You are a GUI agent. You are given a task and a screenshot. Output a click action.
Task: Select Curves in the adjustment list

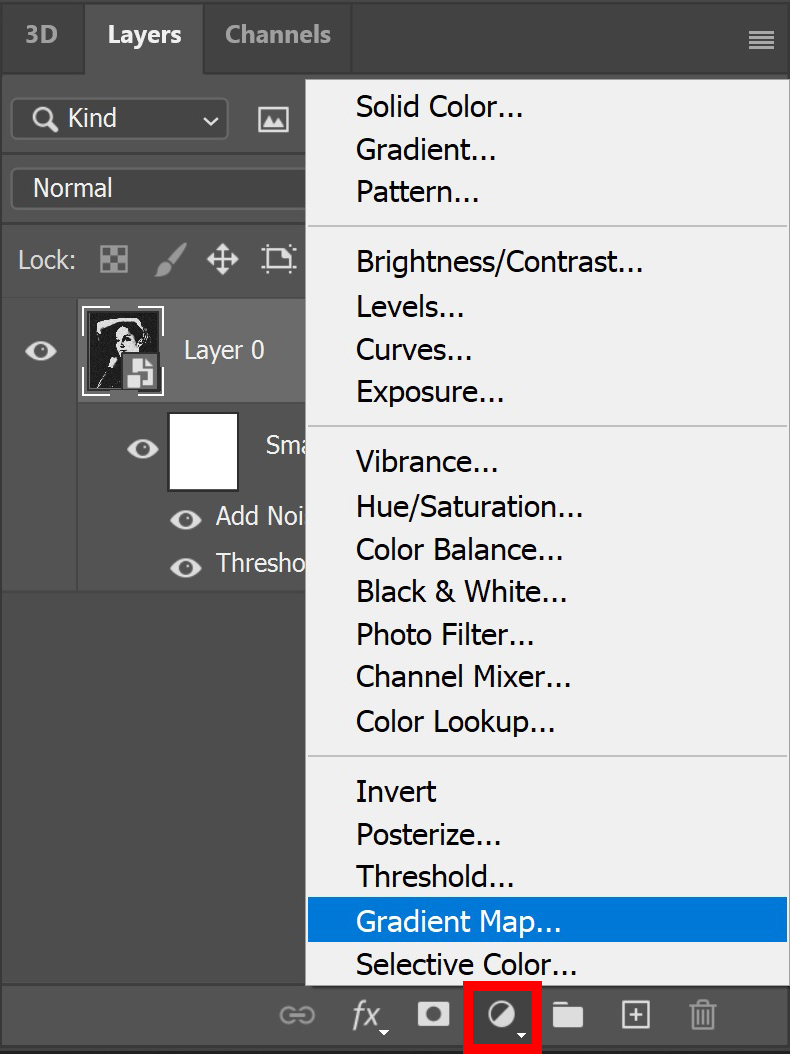coord(413,348)
